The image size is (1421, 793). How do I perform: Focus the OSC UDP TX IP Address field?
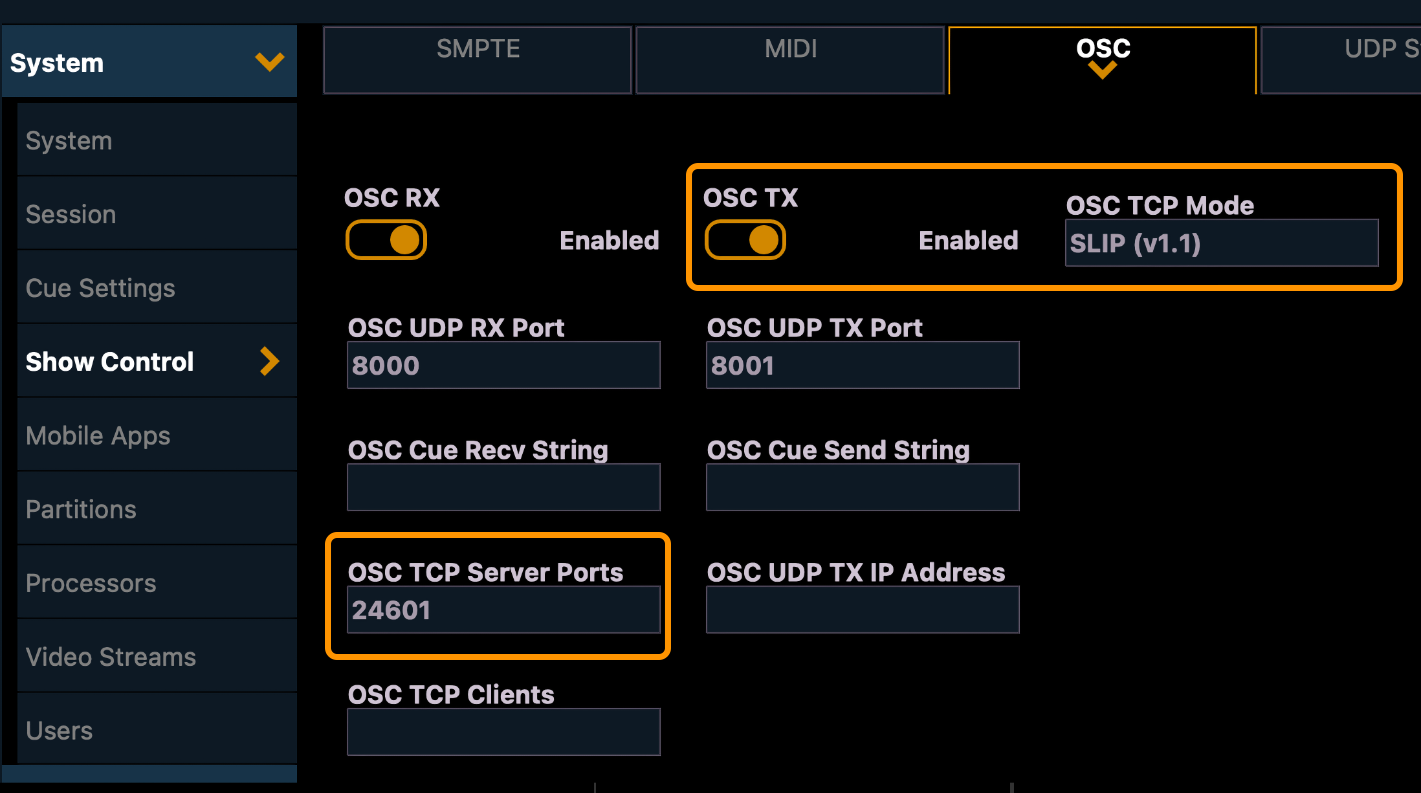click(862, 610)
